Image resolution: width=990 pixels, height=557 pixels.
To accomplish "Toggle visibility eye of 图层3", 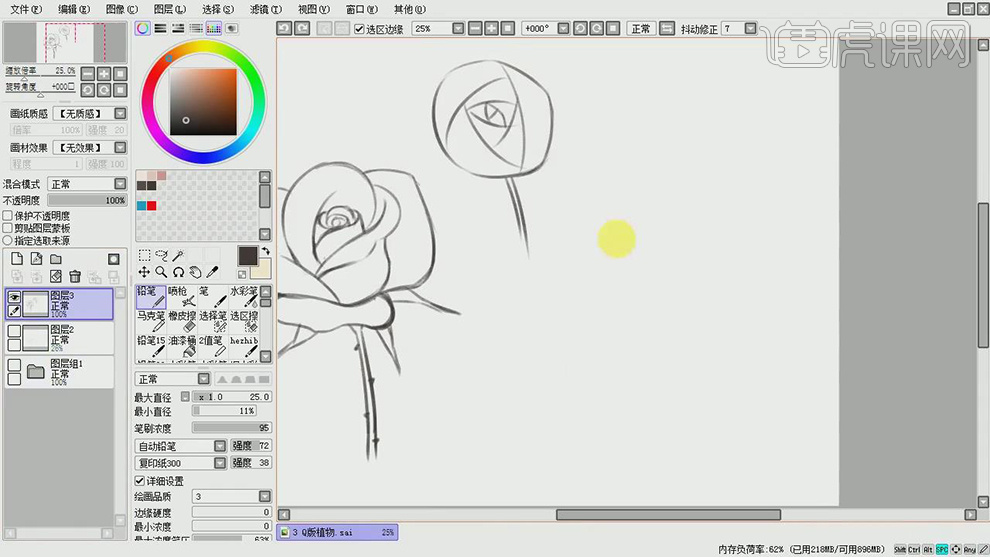I will (x=14, y=297).
